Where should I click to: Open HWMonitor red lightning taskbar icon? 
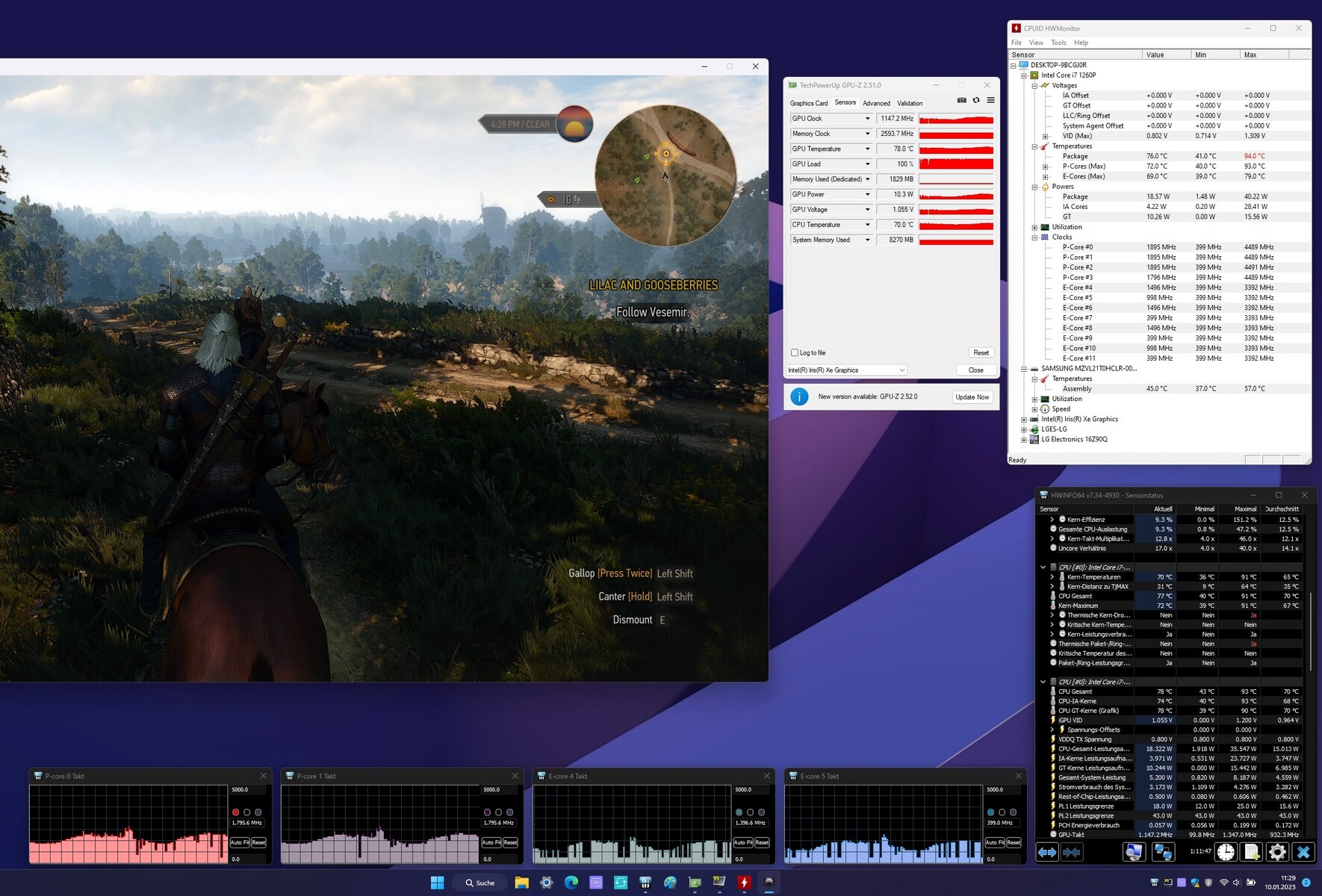(x=744, y=883)
